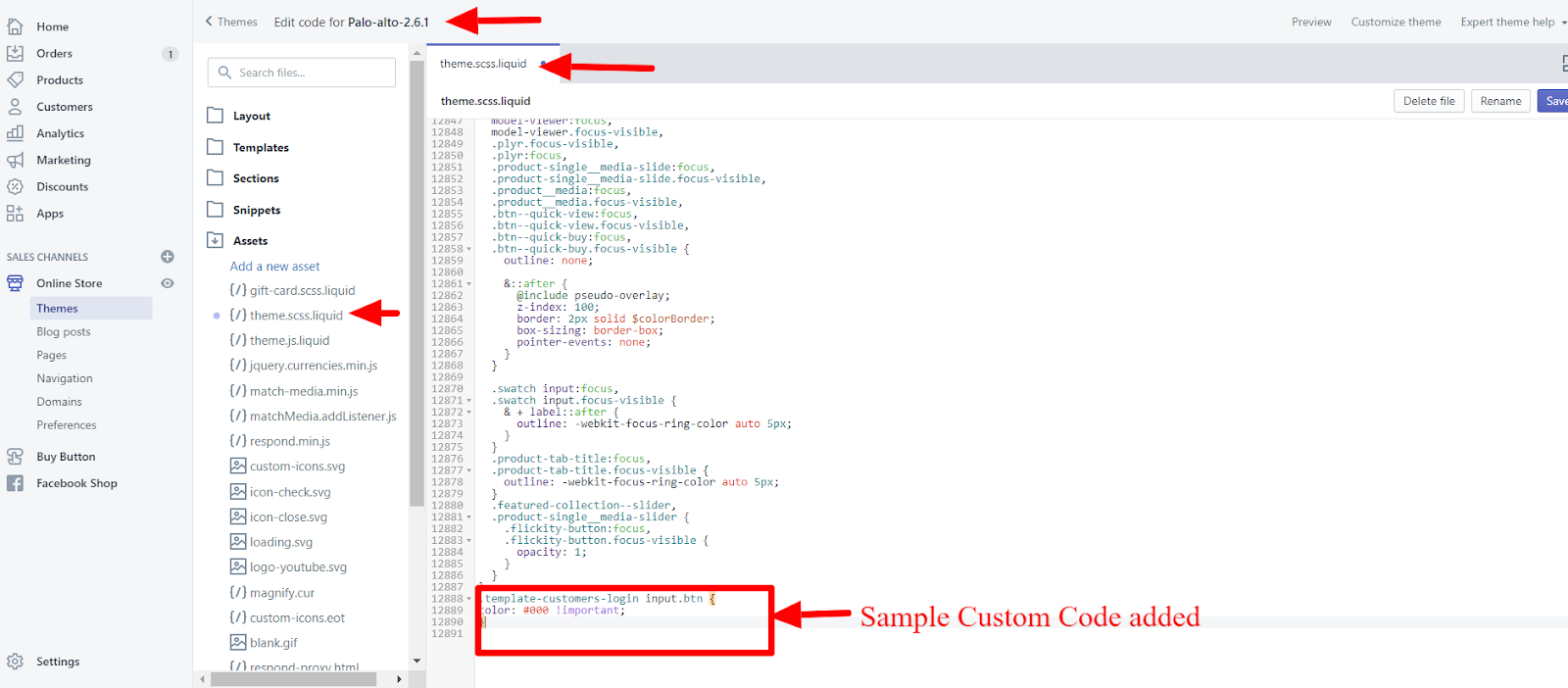Fold code at line 12888
The width and height of the screenshot is (1568, 688).
pyautogui.click(x=468, y=599)
